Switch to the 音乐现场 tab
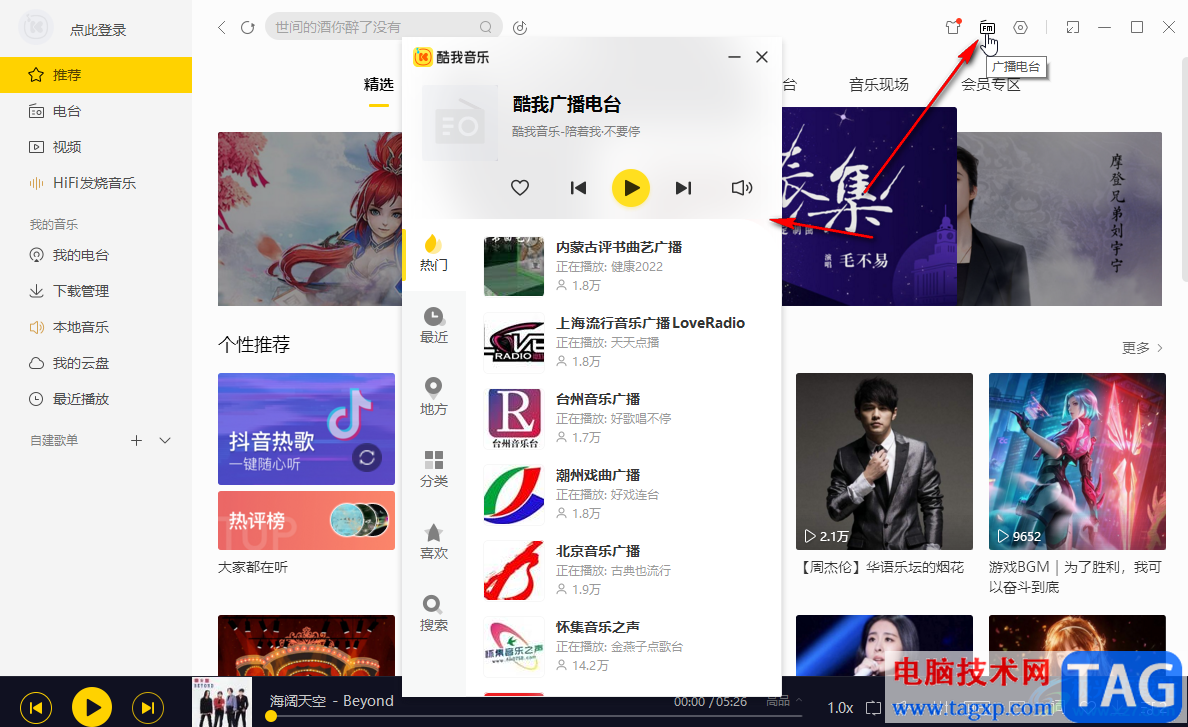Screen dimensions: 1188x727 [x=878, y=84]
